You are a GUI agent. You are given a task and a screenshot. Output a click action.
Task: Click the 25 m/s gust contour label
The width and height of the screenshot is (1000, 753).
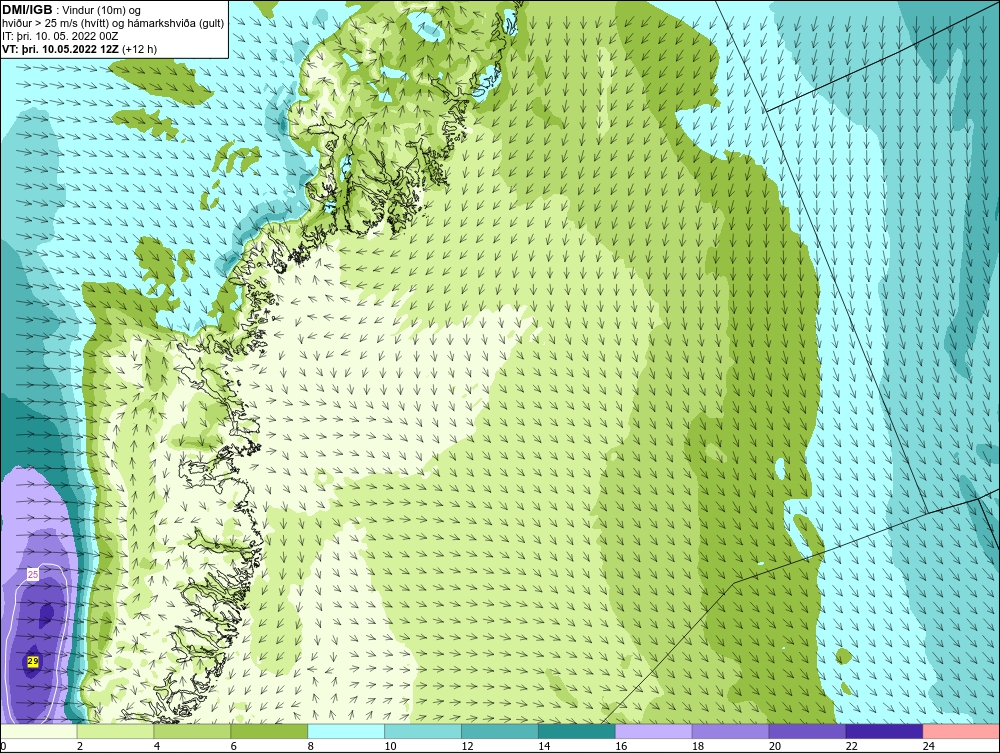pyautogui.click(x=33, y=574)
